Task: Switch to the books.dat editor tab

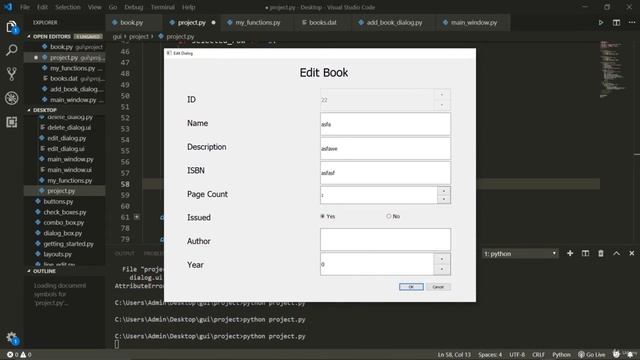Action: click(x=322, y=22)
